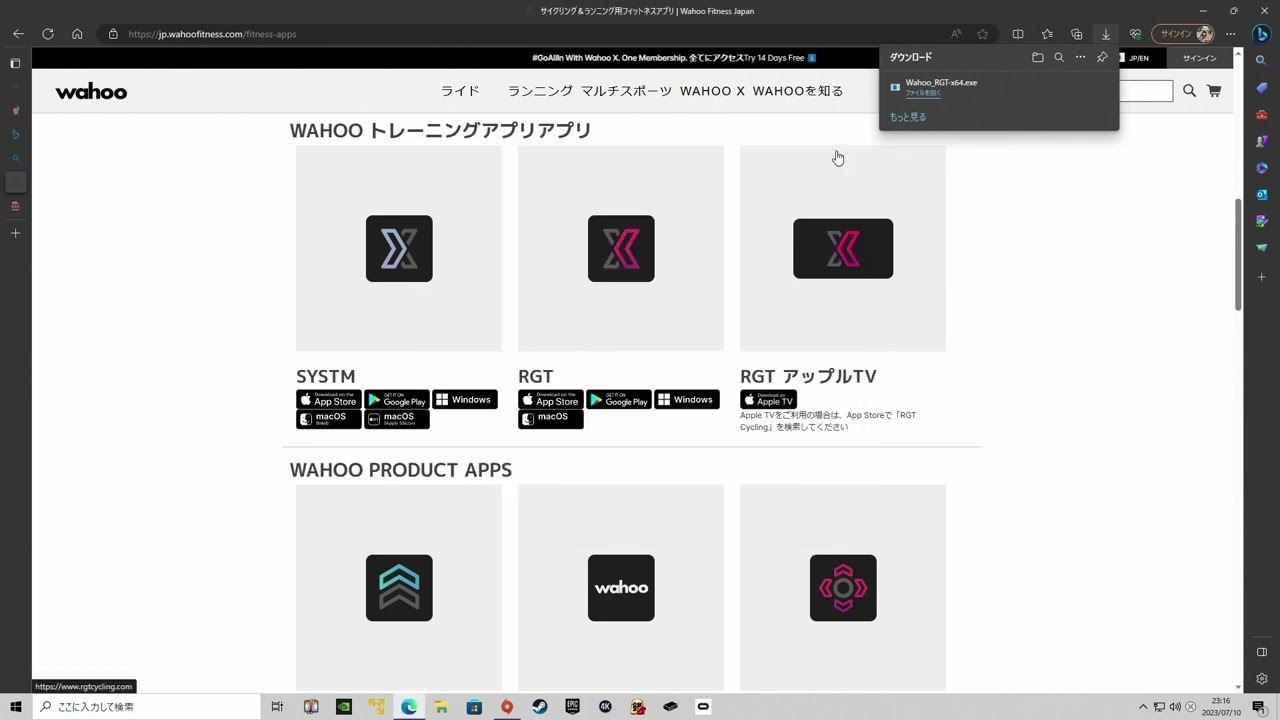Screen dimensions: 1280x720
Task: Click the taskbar search box
Action: pyautogui.click(x=146, y=707)
